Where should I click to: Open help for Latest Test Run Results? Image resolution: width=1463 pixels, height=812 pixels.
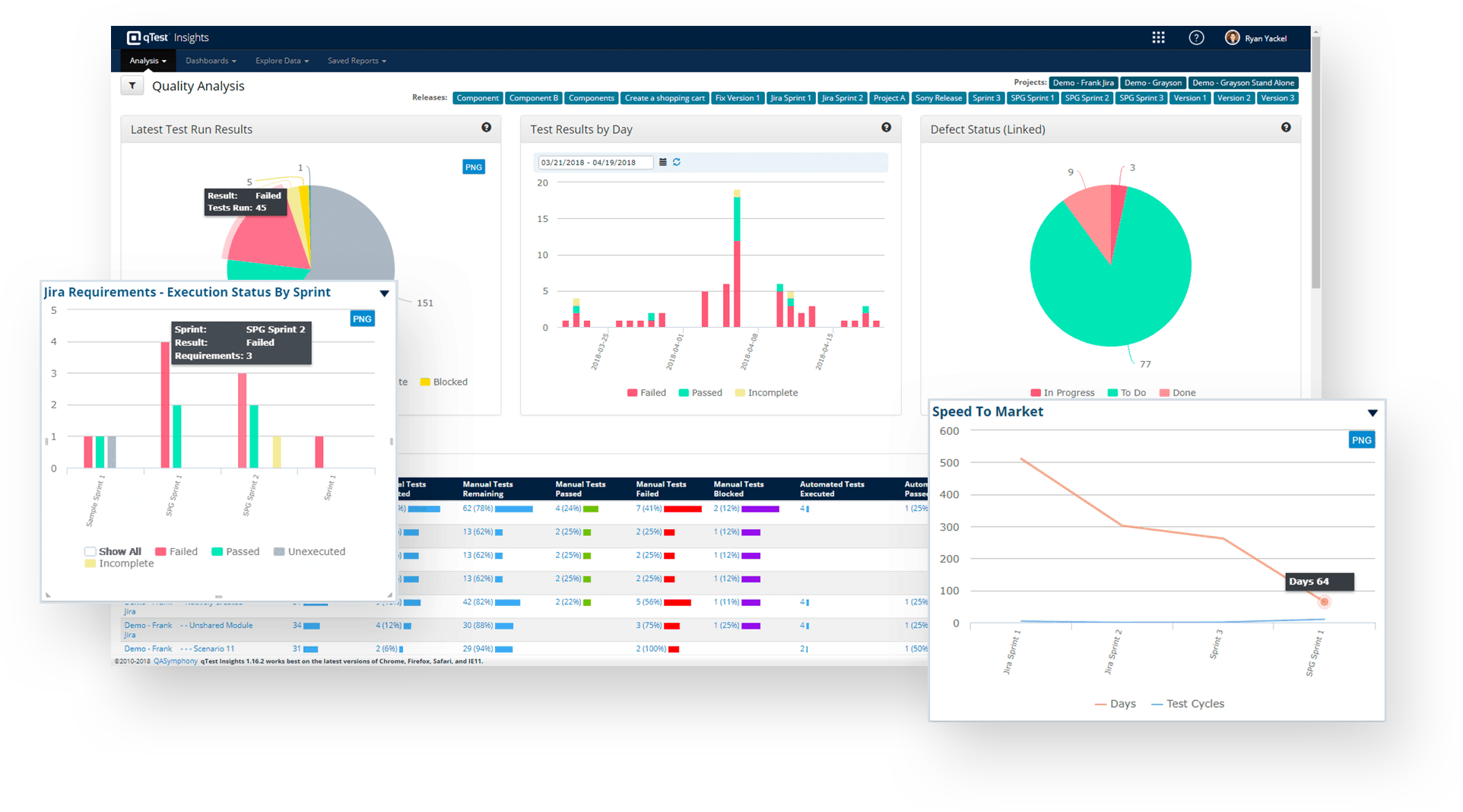[486, 128]
